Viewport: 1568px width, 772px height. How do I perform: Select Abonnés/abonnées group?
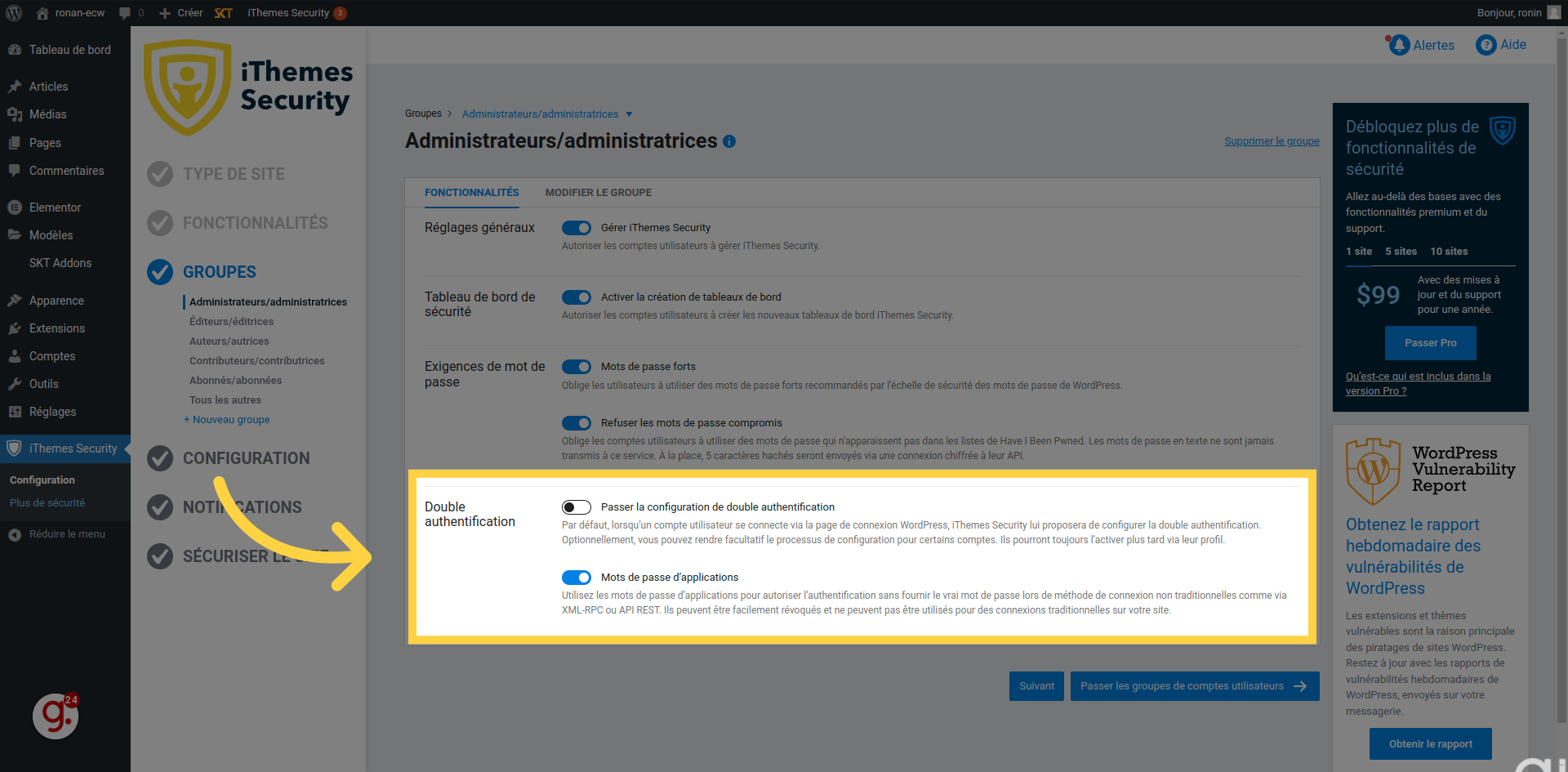(235, 381)
